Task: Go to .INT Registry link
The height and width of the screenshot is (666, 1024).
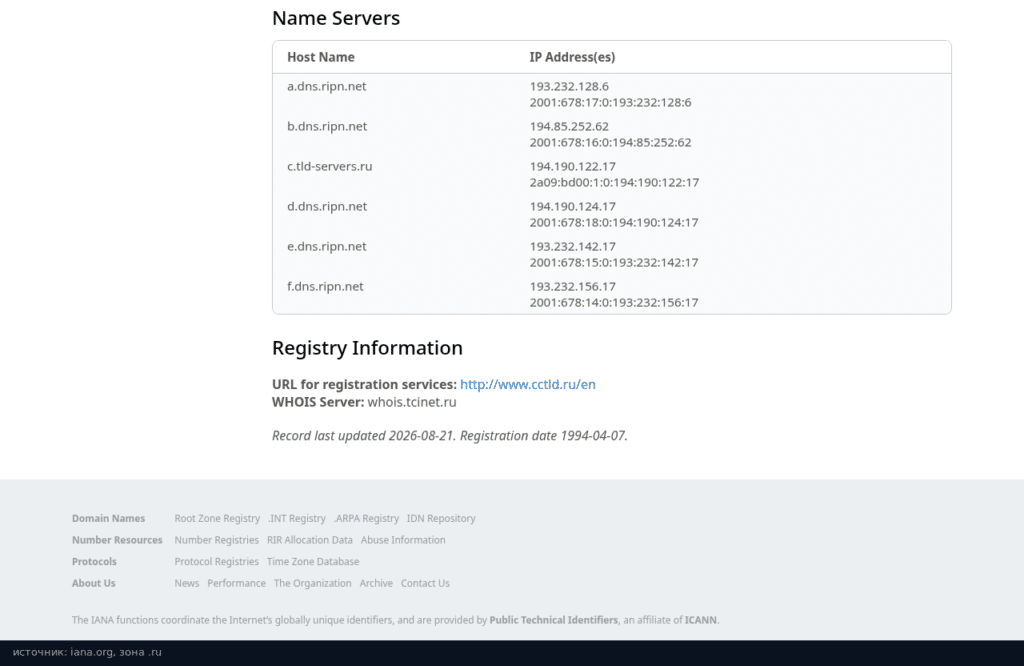Action: coord(296,518)
